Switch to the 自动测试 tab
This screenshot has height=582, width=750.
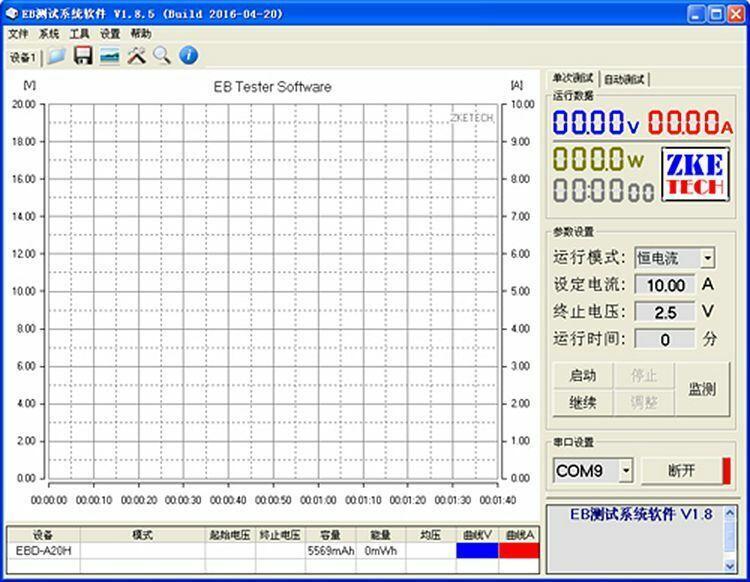[624, 79]
